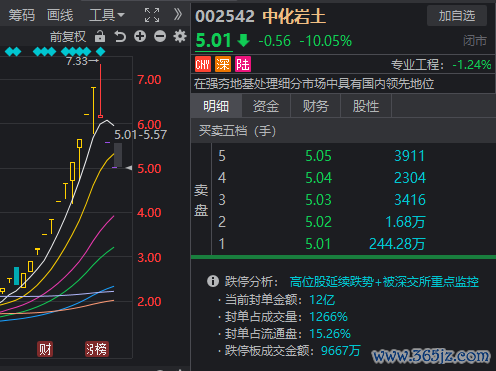This screenshot has height=371, width=496.
Task: Expand more tools with double chevron
Action: (178, 14)
